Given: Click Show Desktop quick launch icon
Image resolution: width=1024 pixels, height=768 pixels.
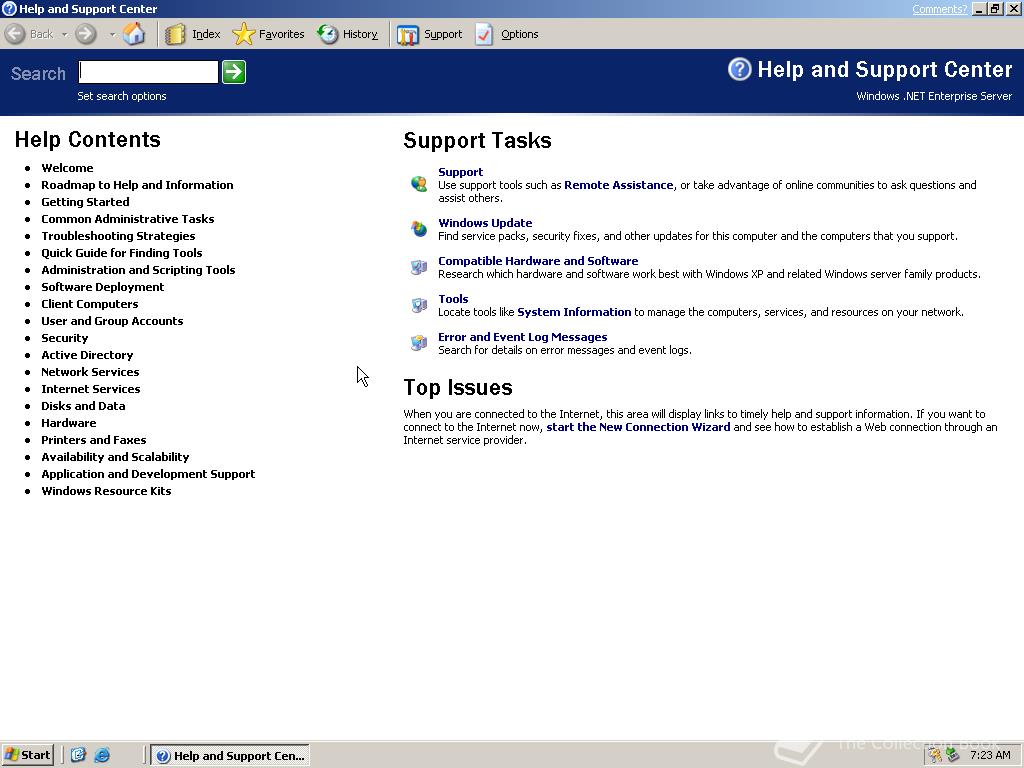Looking at the screenshot, I should [78, 755].
